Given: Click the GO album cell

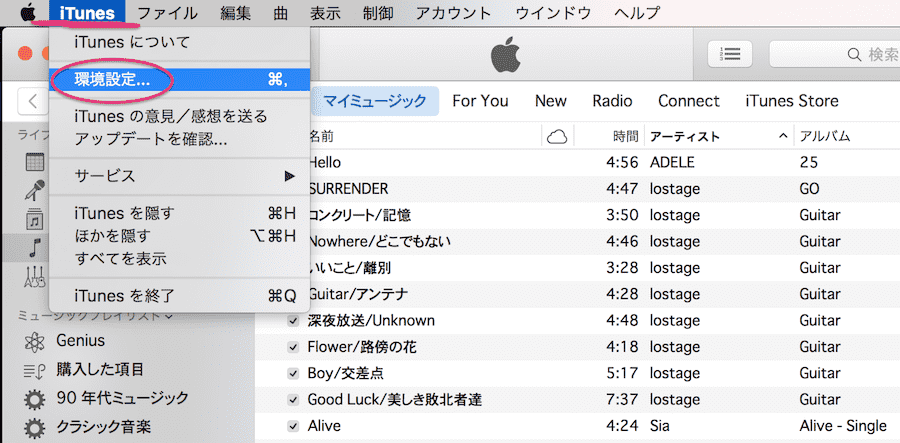Looking at the screenshot, I should point(809,189).
